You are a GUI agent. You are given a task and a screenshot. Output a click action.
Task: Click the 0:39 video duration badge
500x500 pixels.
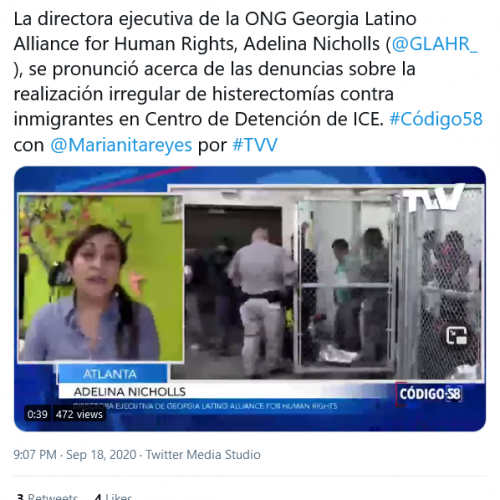pos(37,414)
